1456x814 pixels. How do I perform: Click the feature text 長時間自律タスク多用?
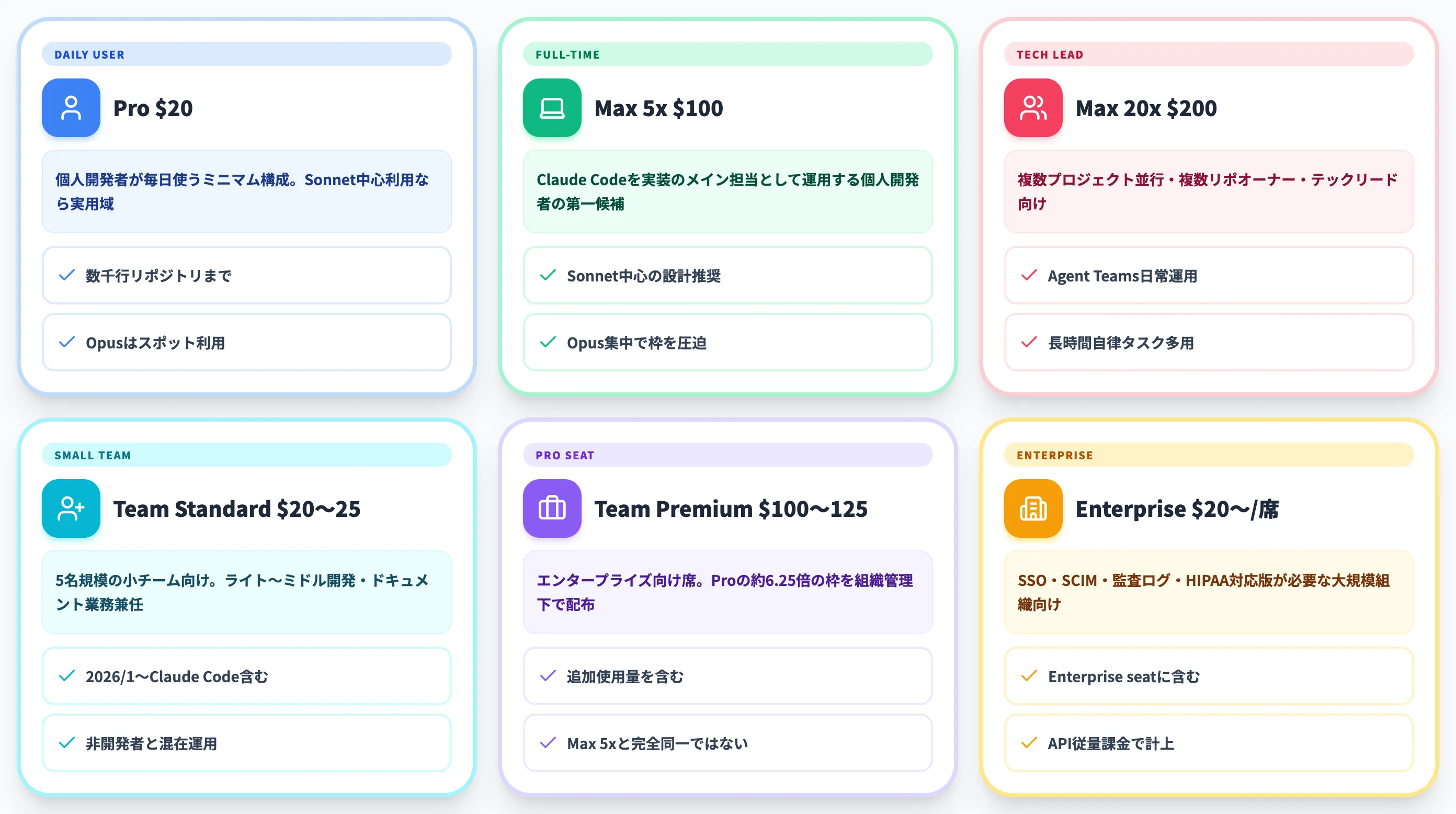click(x=1121, y=343)
